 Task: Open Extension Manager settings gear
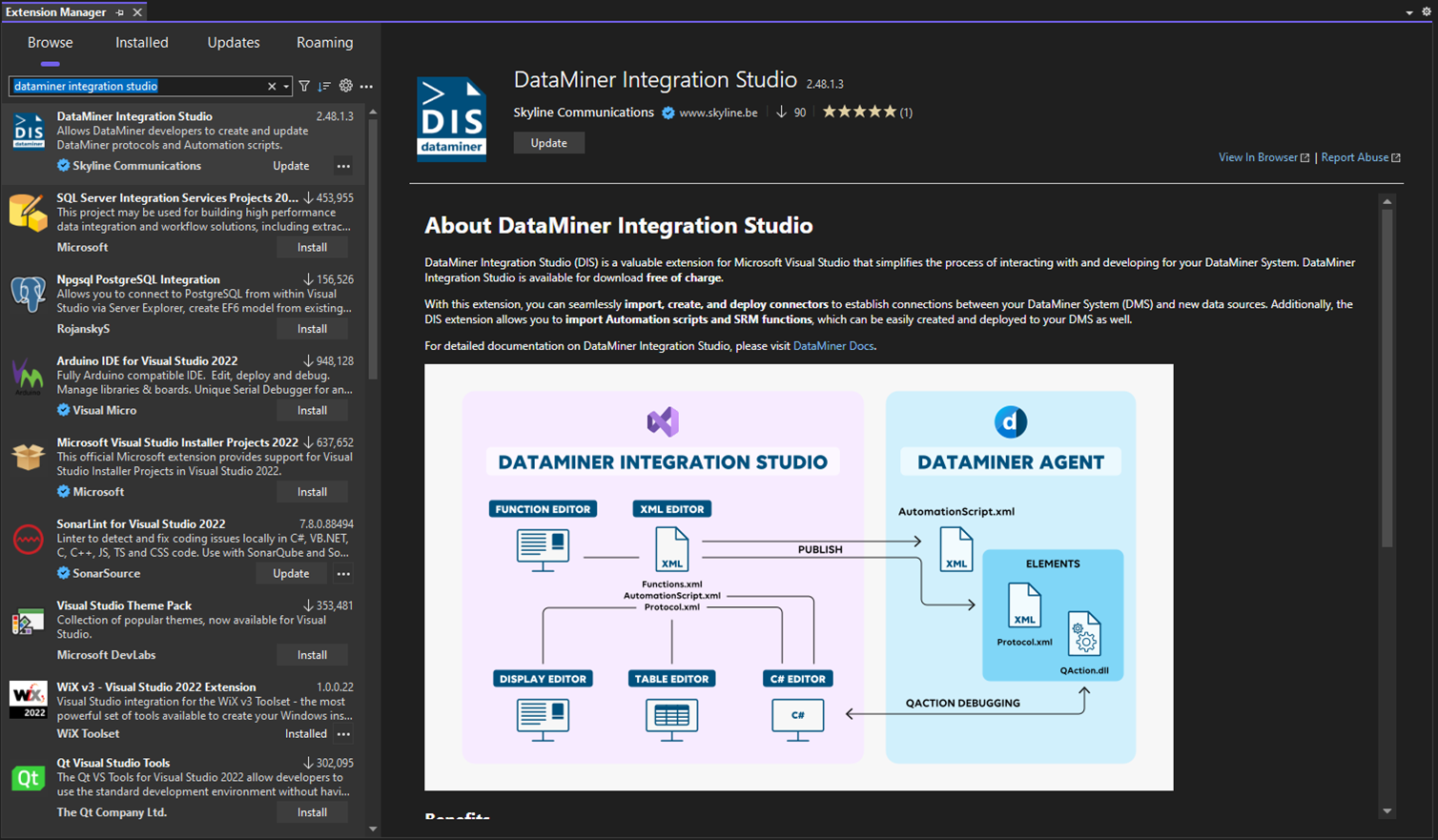pyautogui.click(x=345, y=87)
